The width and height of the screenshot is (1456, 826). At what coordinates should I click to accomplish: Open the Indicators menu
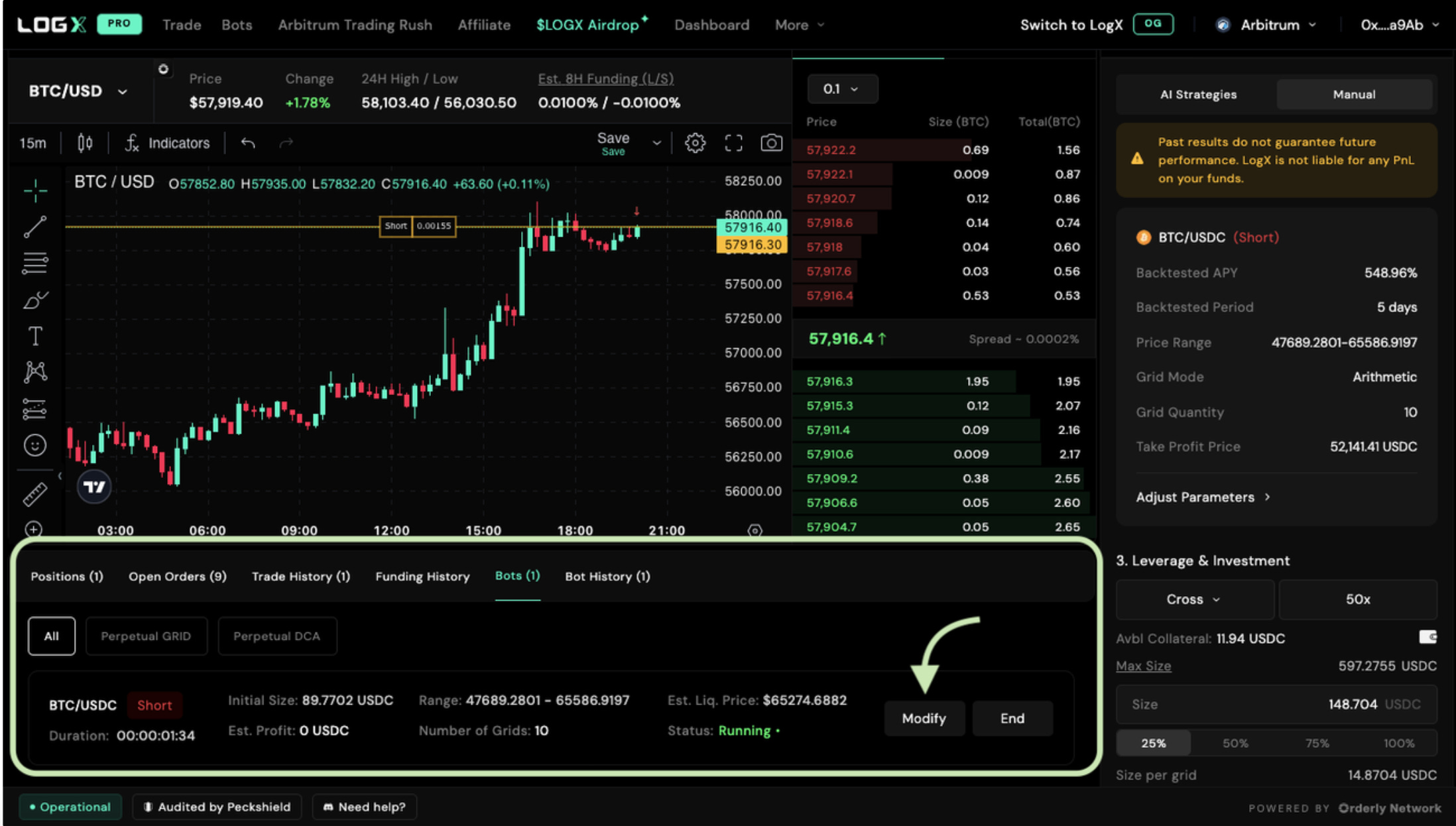pyautogui.click(x=168, y=143)
